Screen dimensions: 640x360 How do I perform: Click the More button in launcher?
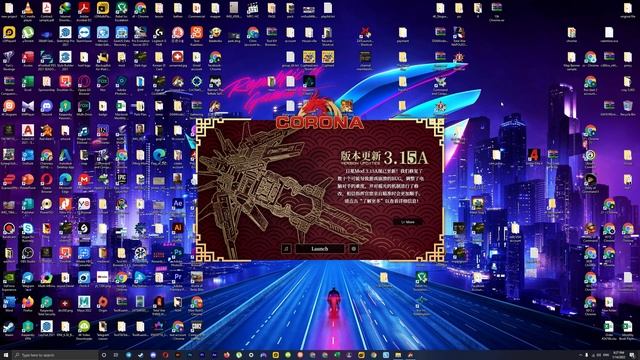point(407,222)
